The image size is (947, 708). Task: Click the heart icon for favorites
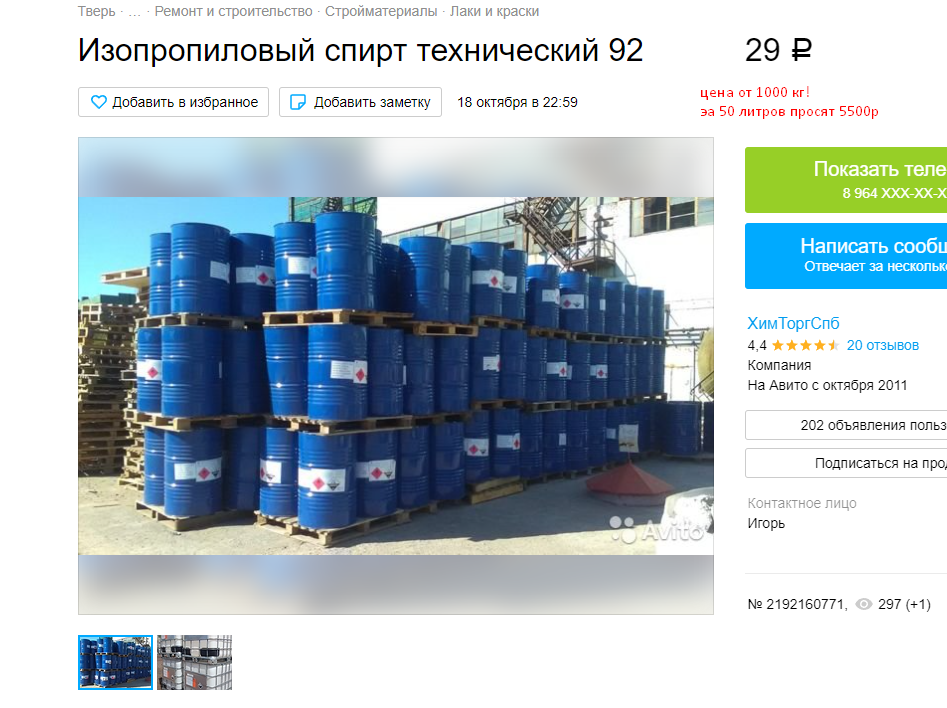98,102
